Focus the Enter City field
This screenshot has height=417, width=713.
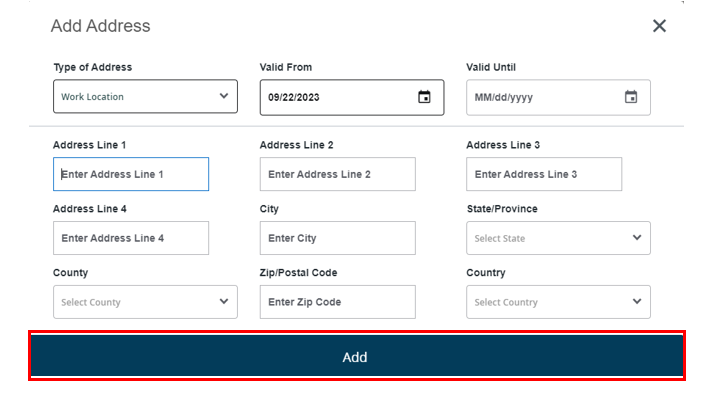tap(337, 238)
